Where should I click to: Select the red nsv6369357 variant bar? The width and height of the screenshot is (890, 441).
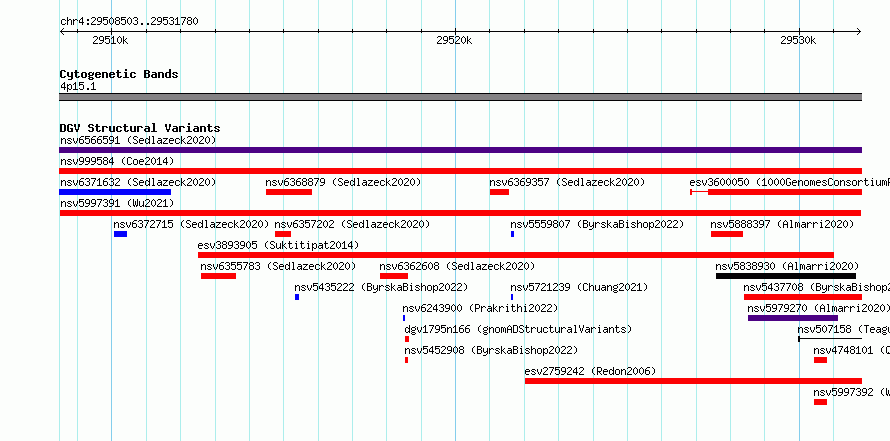[x=499, y=192]
